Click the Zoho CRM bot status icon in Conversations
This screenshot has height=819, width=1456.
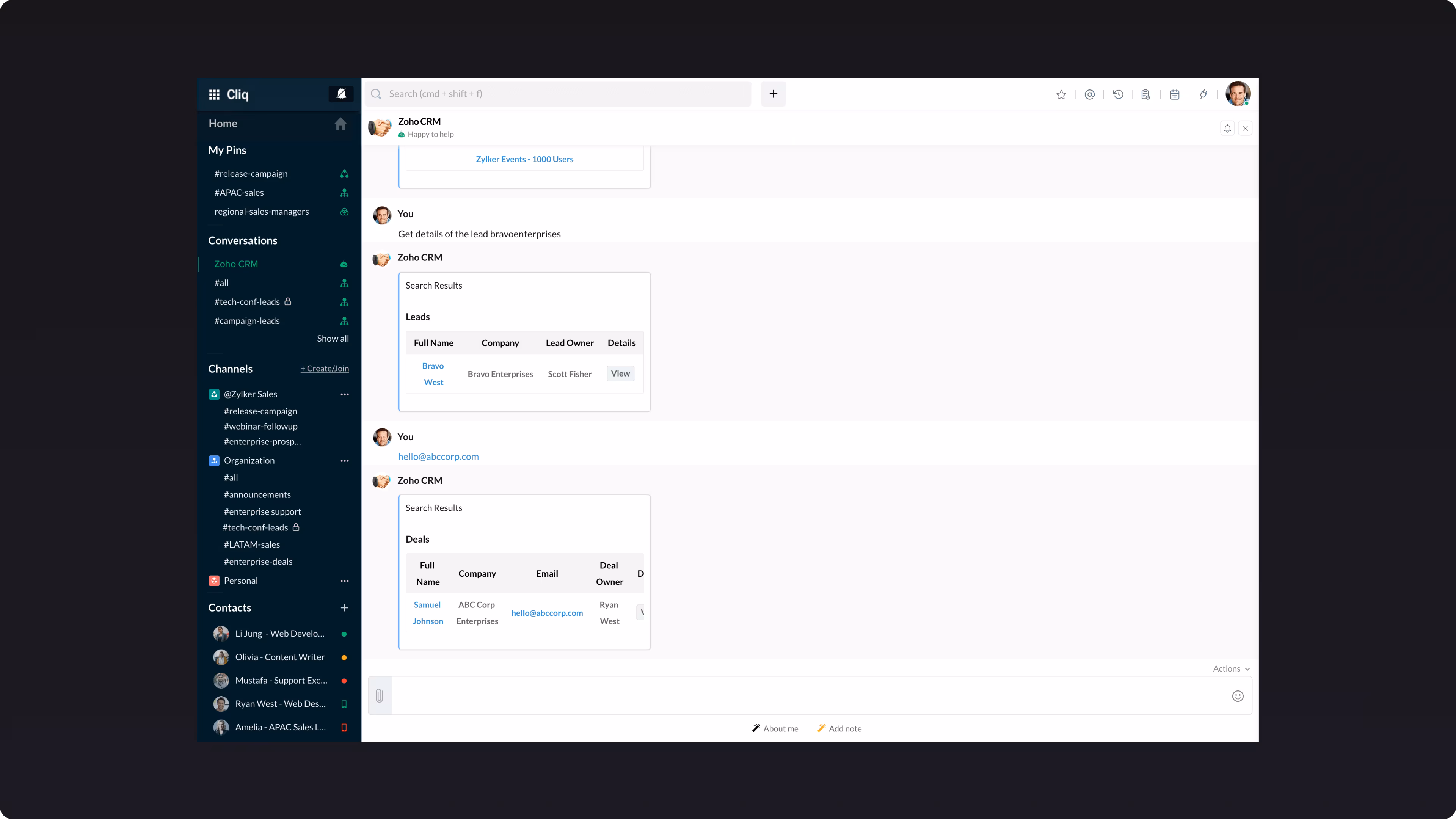[x=344, y=264]
